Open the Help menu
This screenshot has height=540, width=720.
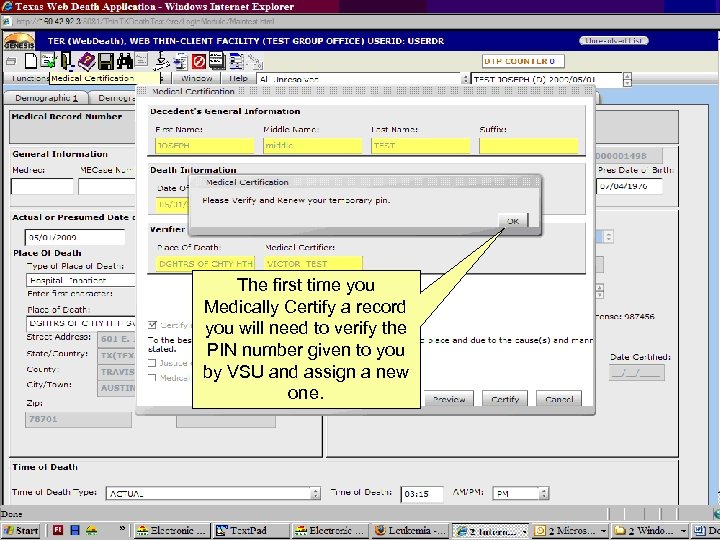click(238, 78)
